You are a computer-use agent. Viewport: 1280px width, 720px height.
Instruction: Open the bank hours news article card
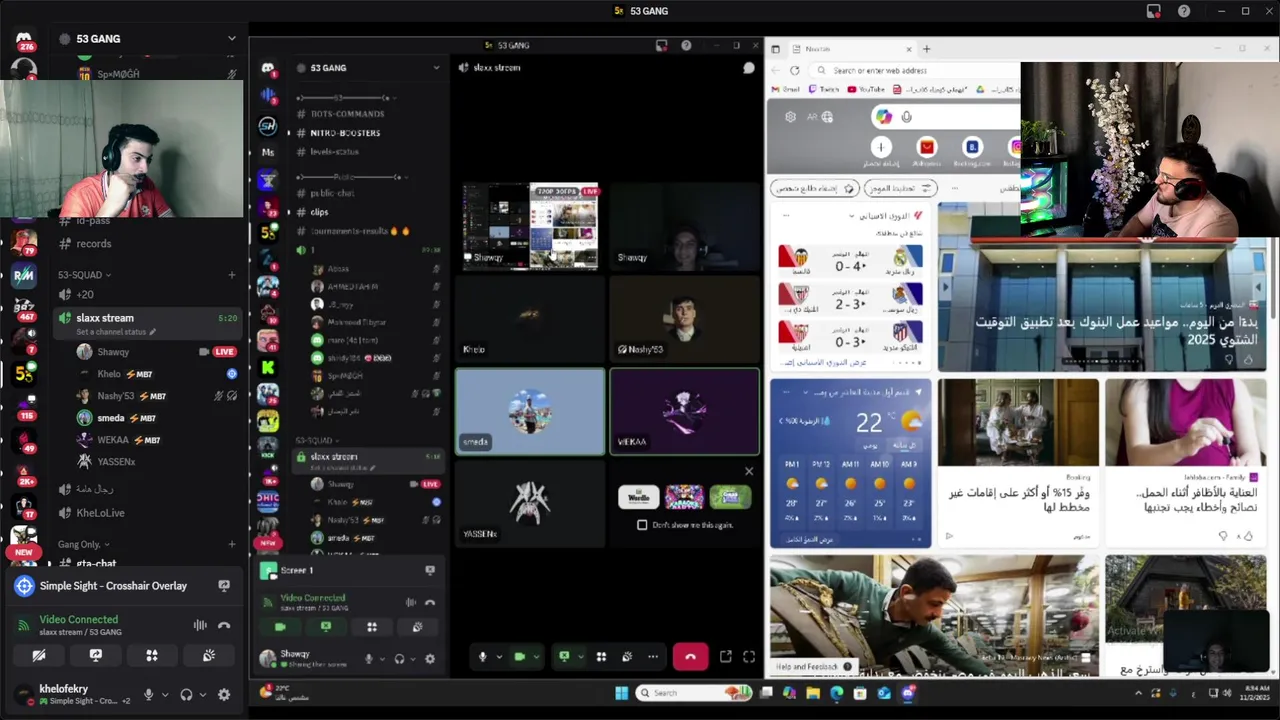tap(1102, 287)
